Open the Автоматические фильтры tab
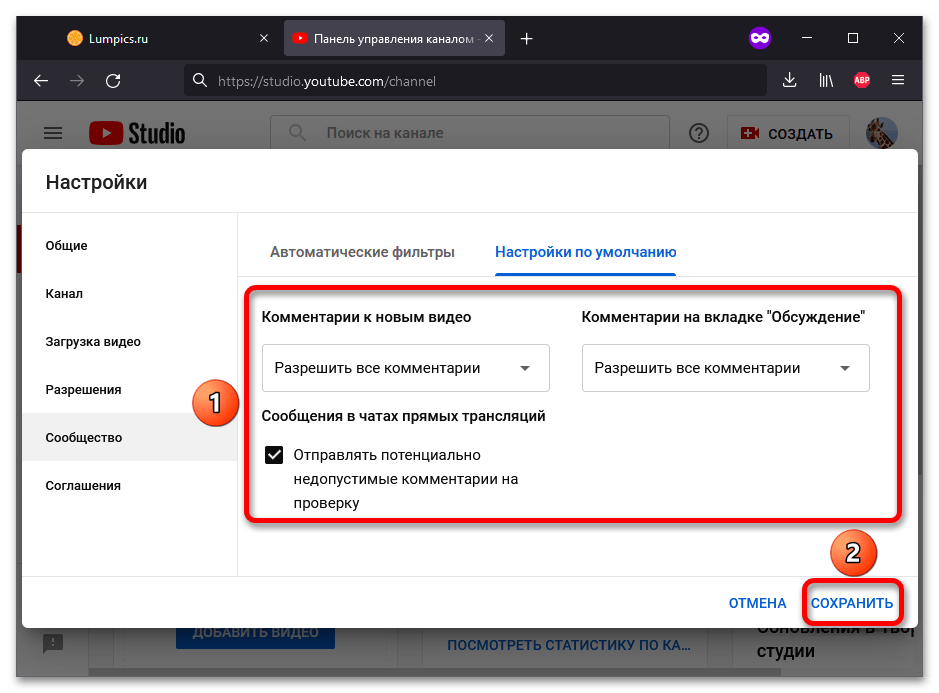This screenshot has width=939, height=693. pyautogui.click(x=362, y=252)
